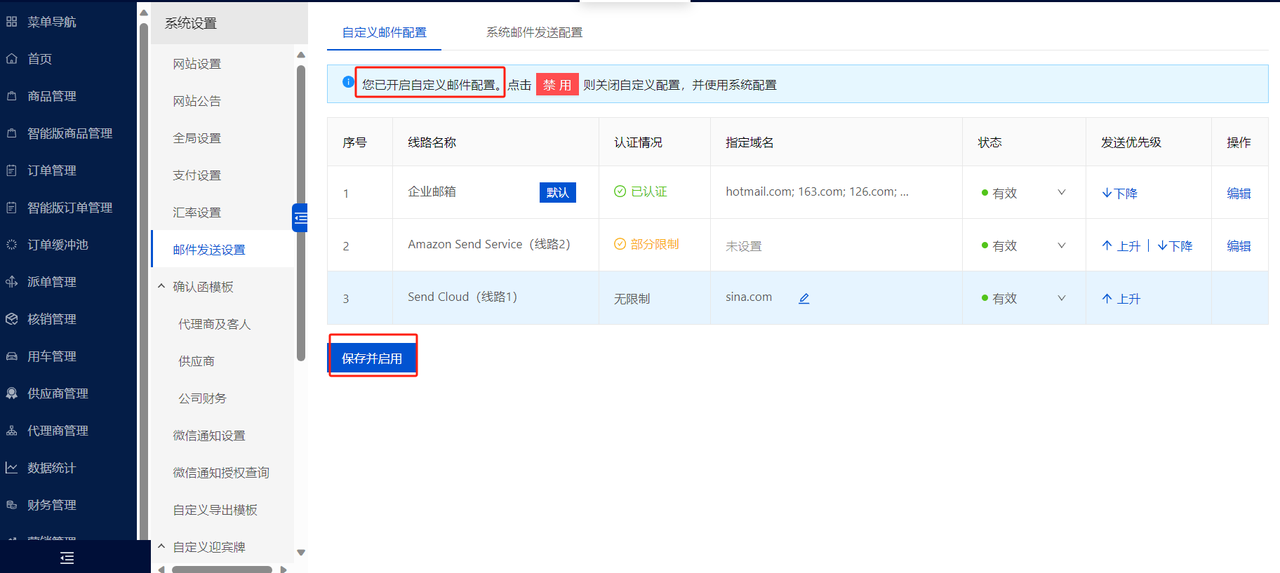Click the pencil icon next to sina.com
The width and height of the screenshot is (1280, 573).
(x=804, y=298)
